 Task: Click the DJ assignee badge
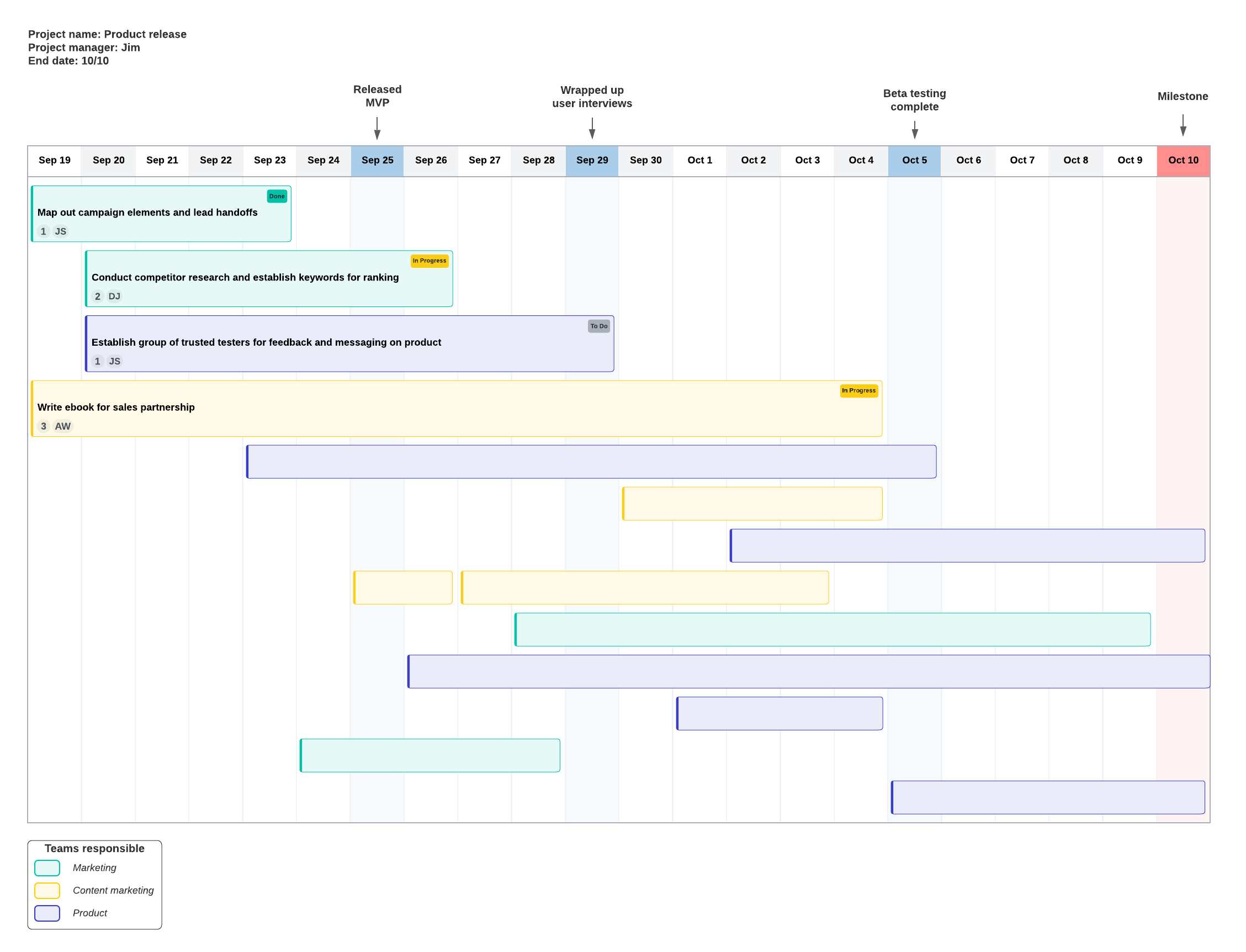[114, 297]
